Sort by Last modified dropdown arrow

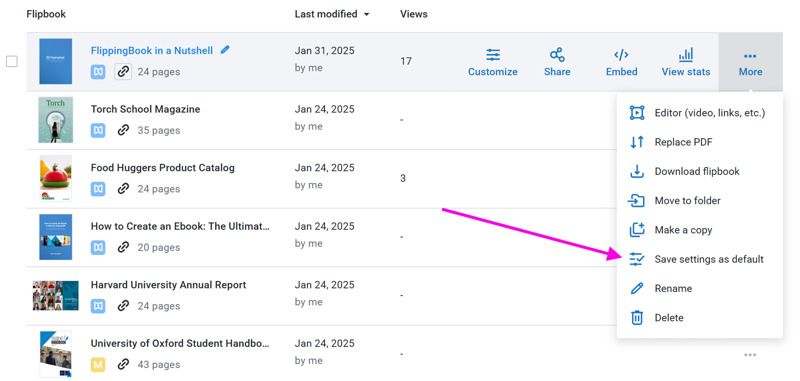366,15
